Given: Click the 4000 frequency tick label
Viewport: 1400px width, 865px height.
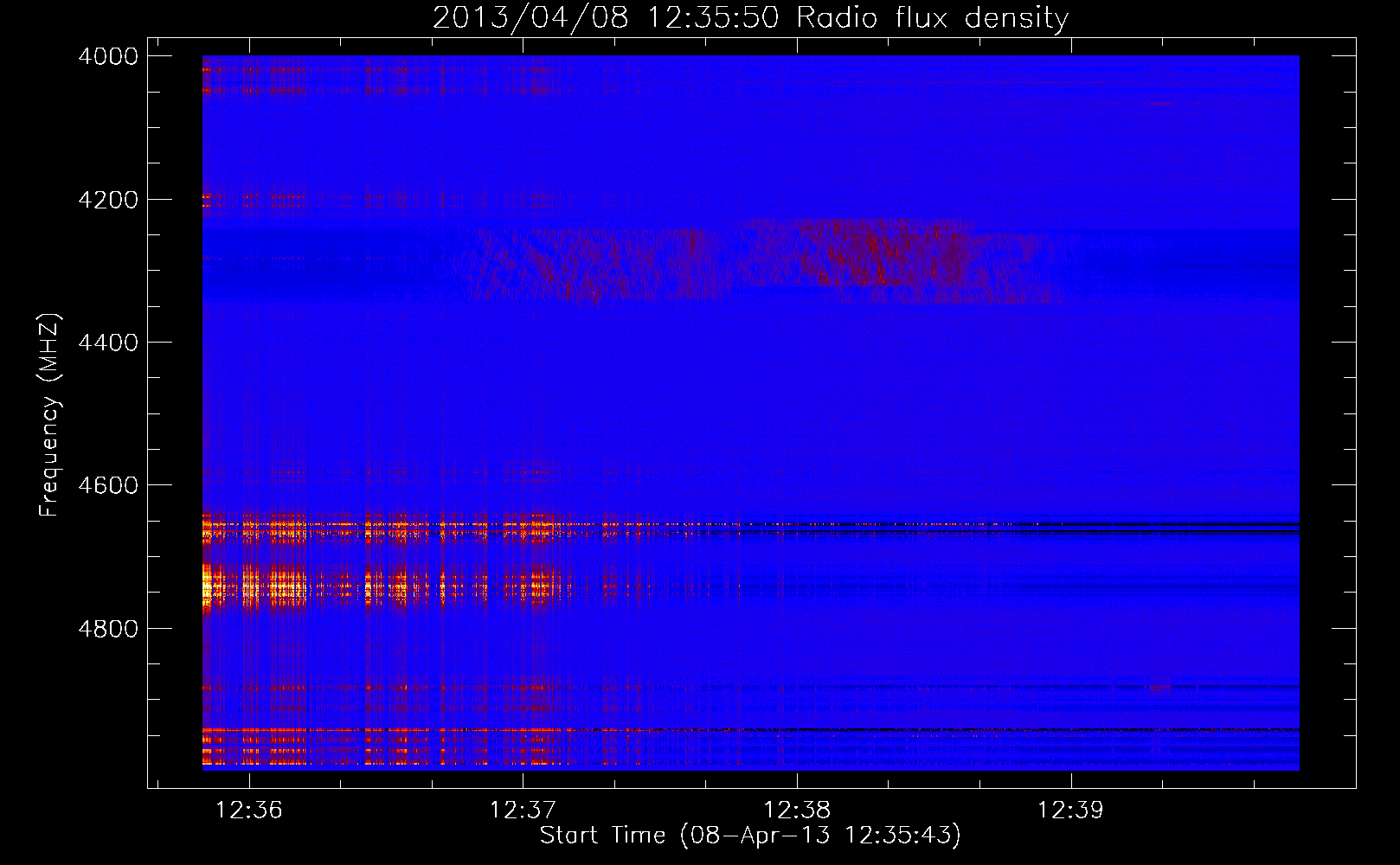Looking at the screenshot, I should point(108,56).
